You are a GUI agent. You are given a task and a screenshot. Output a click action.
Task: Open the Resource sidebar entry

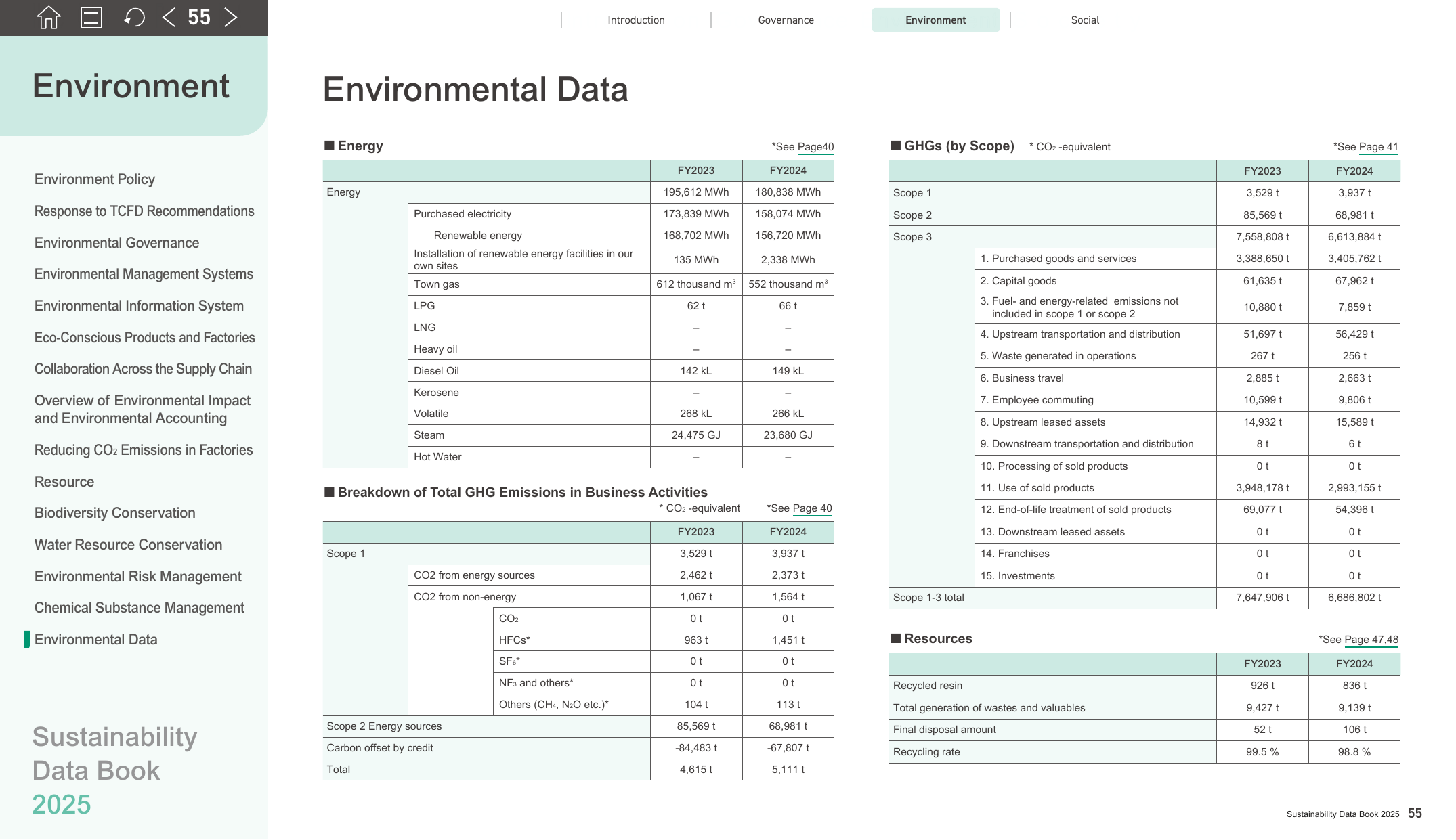coord(64,482)
